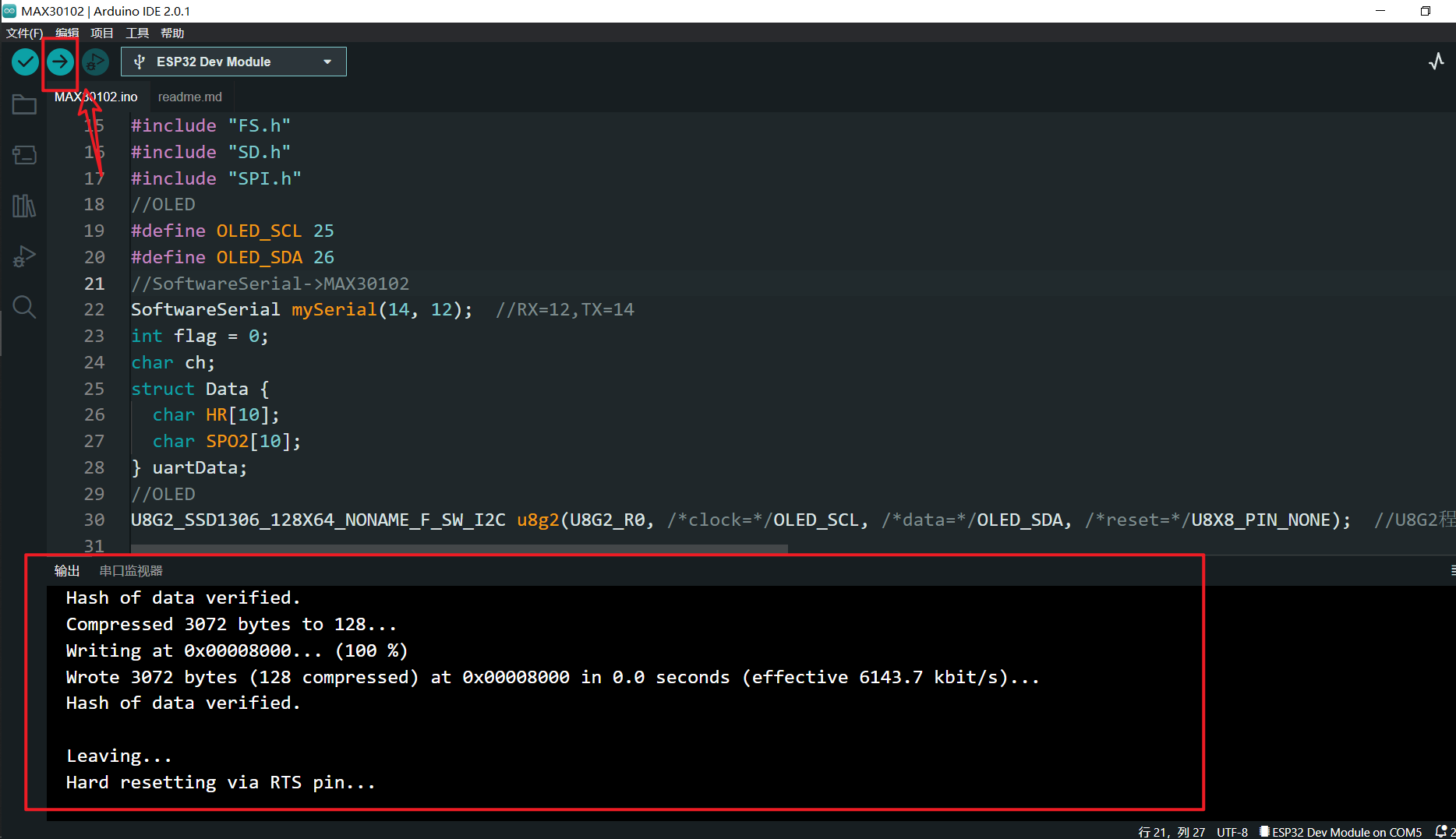The width and height of the screenshot is (1456, 839).
Task: Switch to the readme.md tab
Action: 189,97
